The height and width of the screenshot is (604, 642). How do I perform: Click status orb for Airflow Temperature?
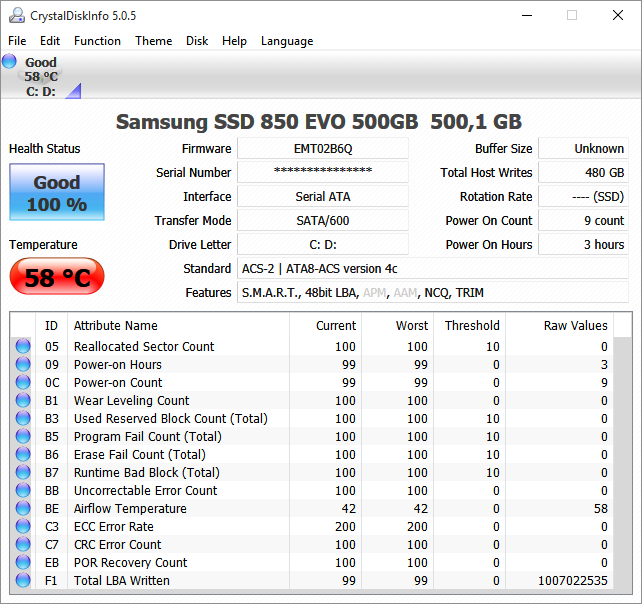[x=23, y=509]
